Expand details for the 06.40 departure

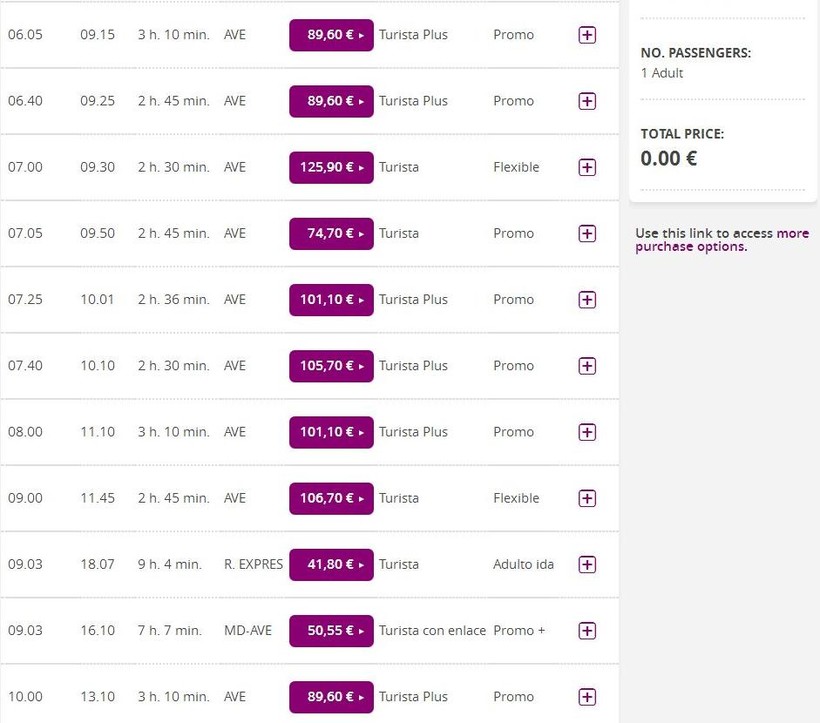(587, 101)
